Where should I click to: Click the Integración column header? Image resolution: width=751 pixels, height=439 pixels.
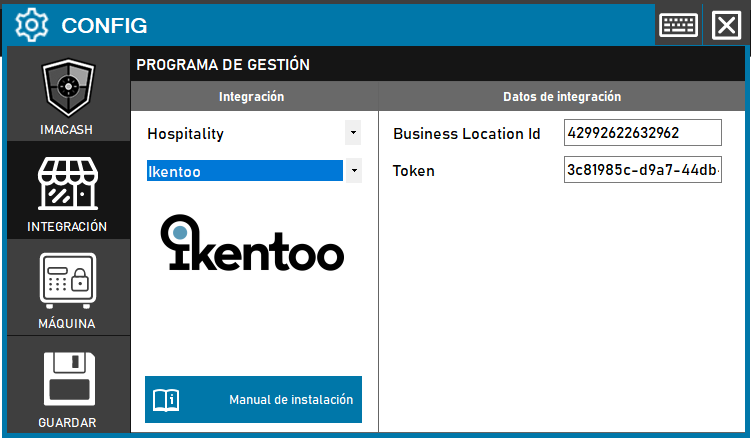click(x=252, y=97)
